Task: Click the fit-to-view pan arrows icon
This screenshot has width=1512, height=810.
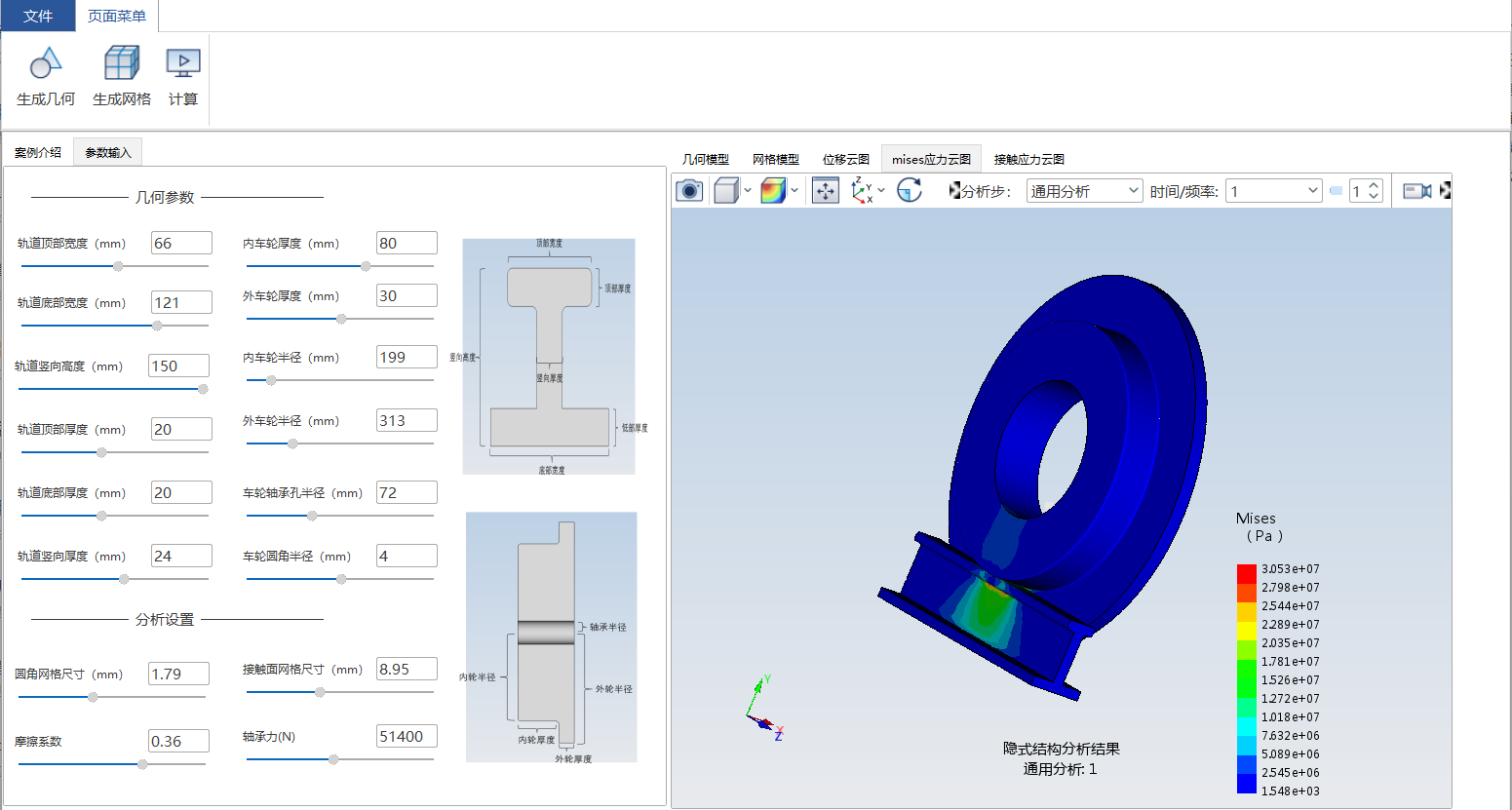Action: (x=826, y=191)
